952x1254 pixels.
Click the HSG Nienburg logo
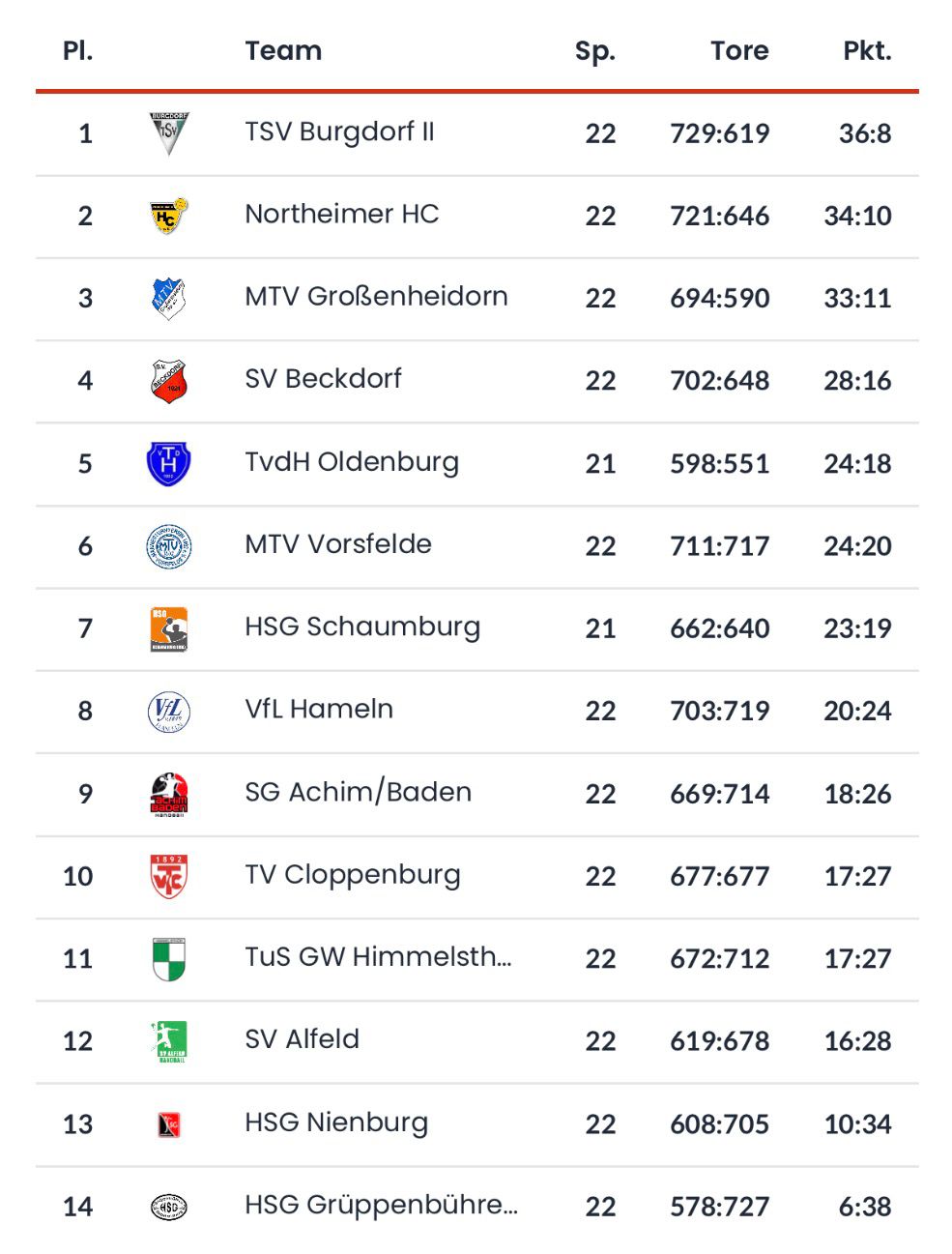click(x=169, y=1124)
